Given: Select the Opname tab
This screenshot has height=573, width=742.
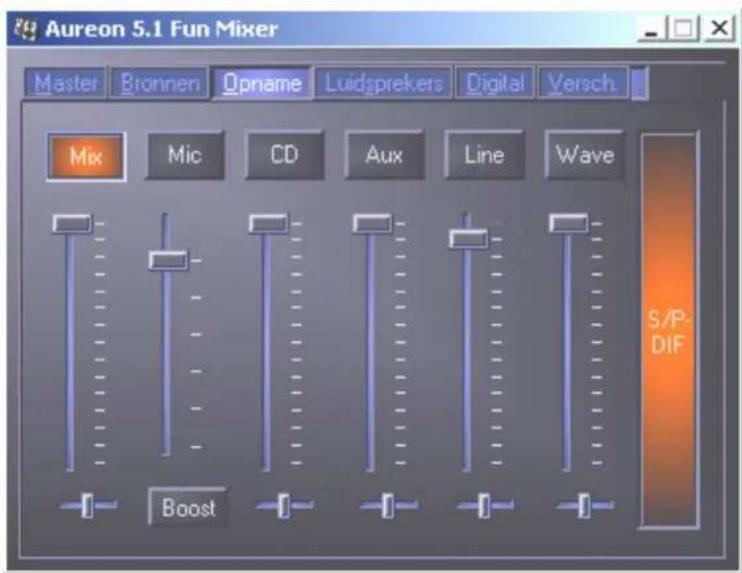Looking at the screenshot, I should (x=262, y=83).
